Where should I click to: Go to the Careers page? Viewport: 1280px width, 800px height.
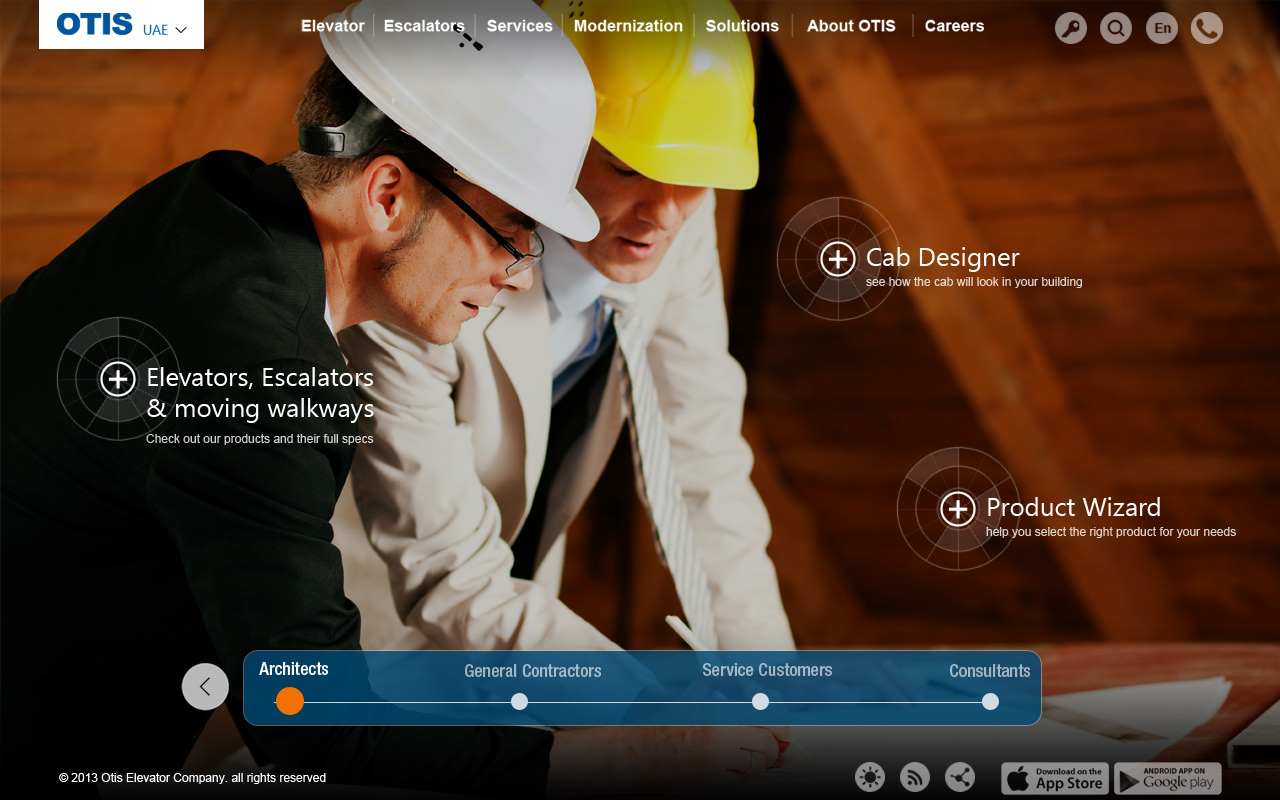coord(954,26)
